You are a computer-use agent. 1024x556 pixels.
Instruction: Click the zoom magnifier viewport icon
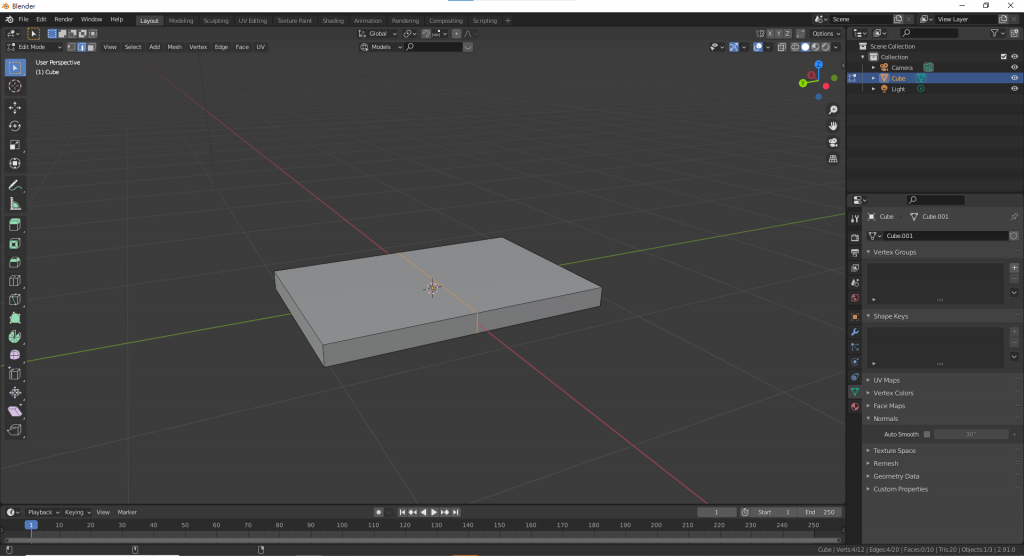point(833,109)
